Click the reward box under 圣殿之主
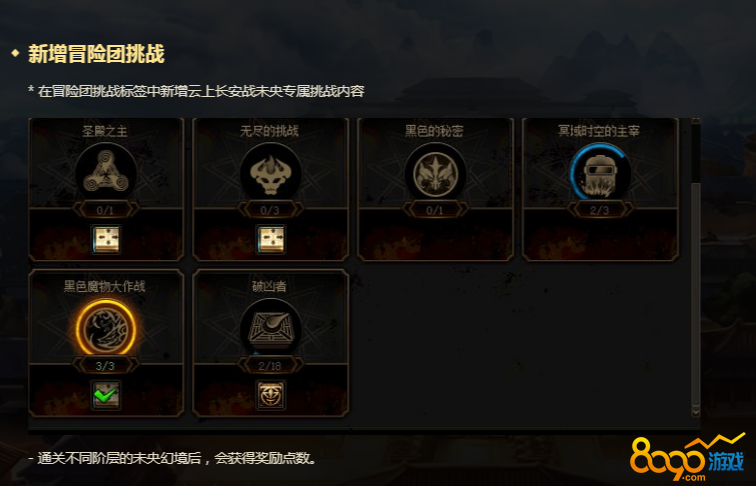The image size is (756, 486). pyautogui.click(x=106, y=239)
